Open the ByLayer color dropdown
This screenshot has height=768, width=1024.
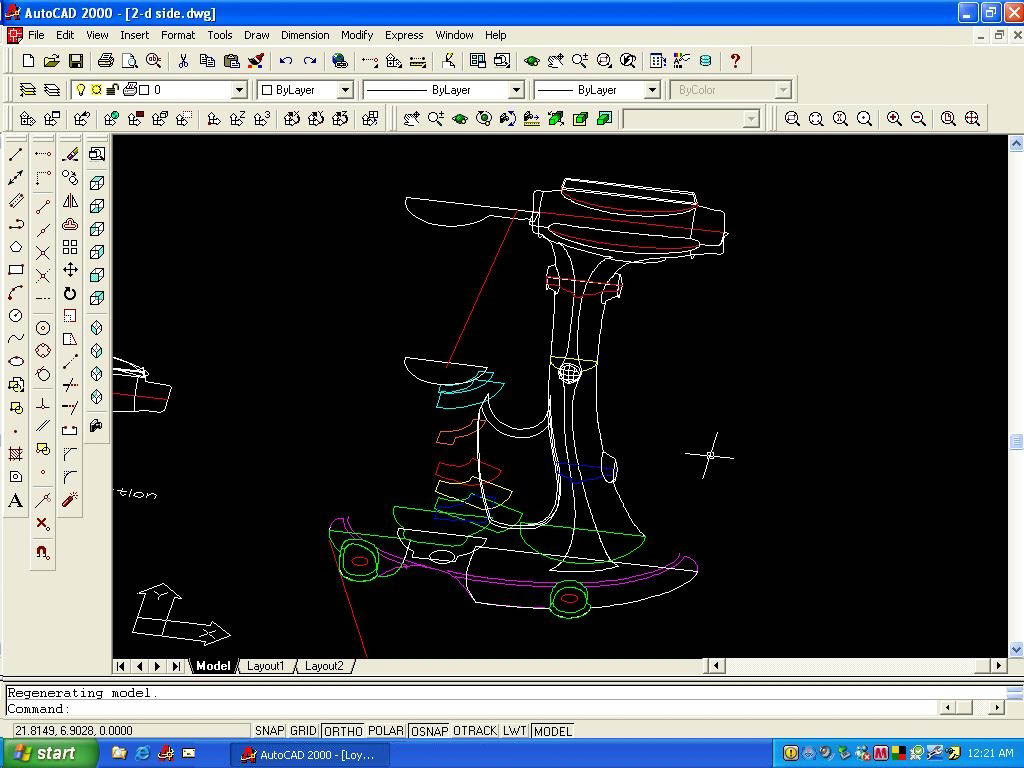[345, 90]
